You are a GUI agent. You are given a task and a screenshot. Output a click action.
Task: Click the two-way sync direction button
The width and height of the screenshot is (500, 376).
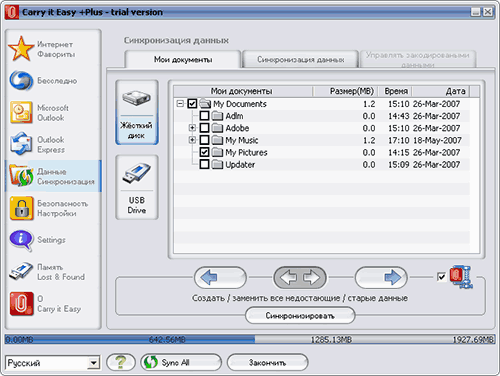click(x=300, y=277)
